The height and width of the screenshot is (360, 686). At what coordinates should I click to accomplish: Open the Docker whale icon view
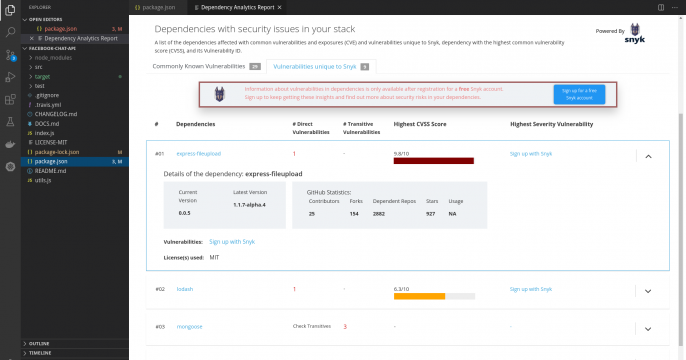10,144
